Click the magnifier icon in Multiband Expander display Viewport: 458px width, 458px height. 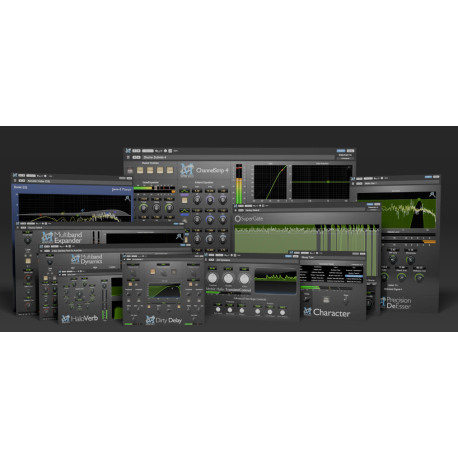(179, 237)
